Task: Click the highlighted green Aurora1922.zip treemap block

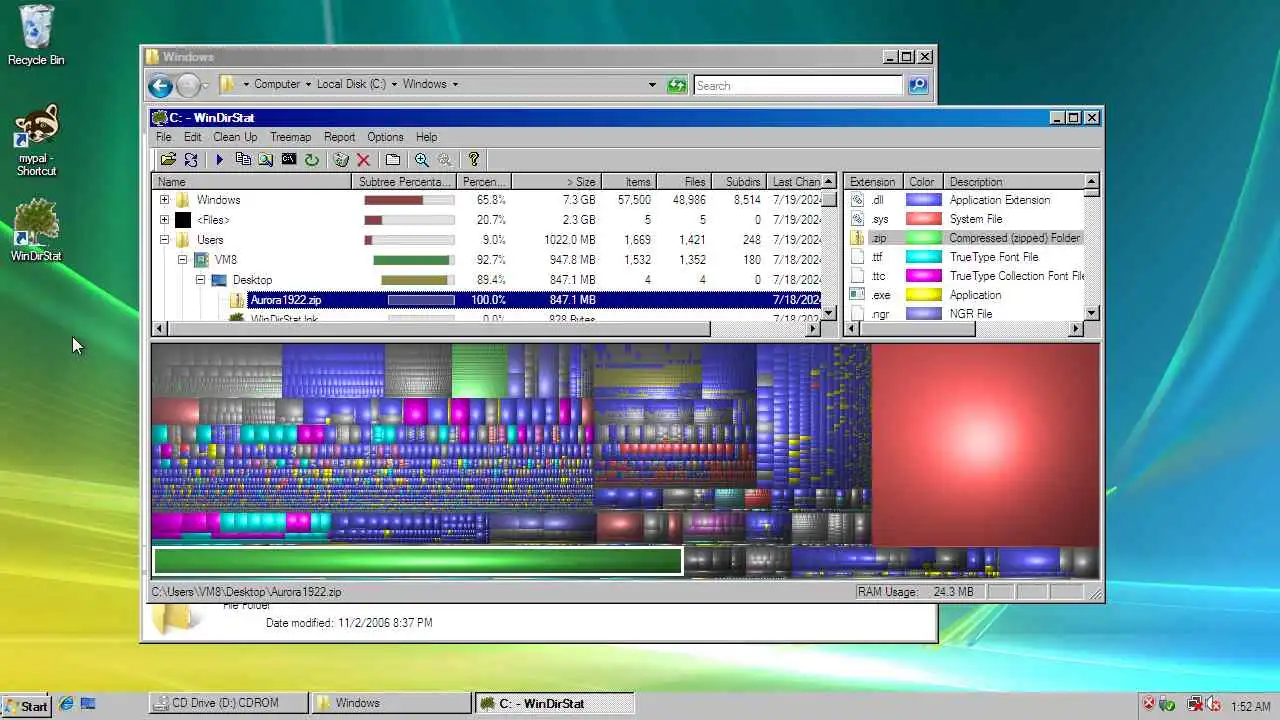Action: 418,561
